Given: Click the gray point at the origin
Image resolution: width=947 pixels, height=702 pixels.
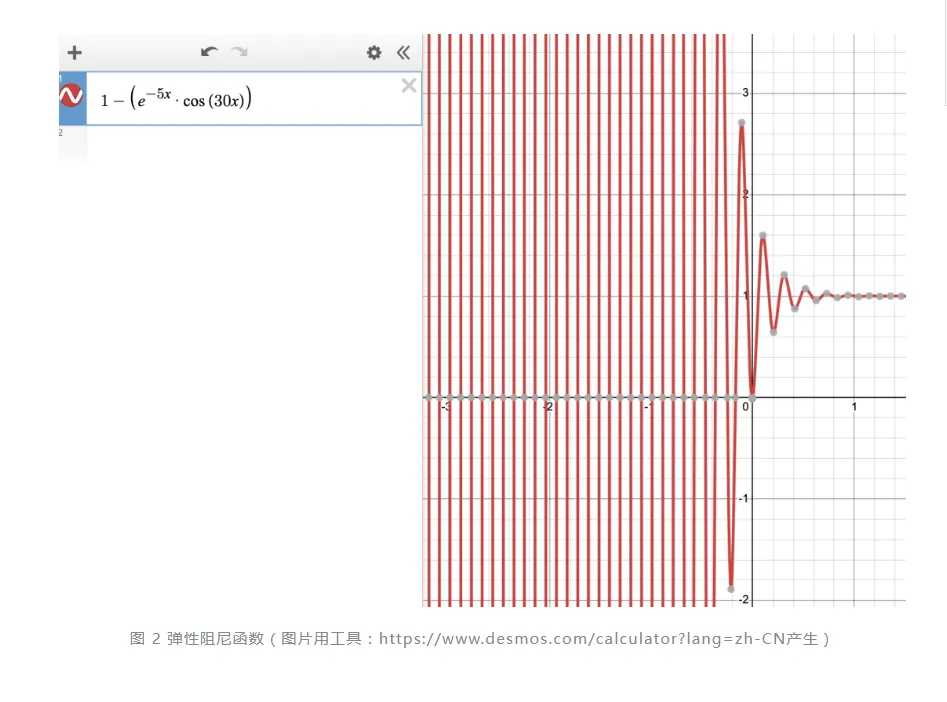Looking at the screenshot, I should (x=752, y=398).
